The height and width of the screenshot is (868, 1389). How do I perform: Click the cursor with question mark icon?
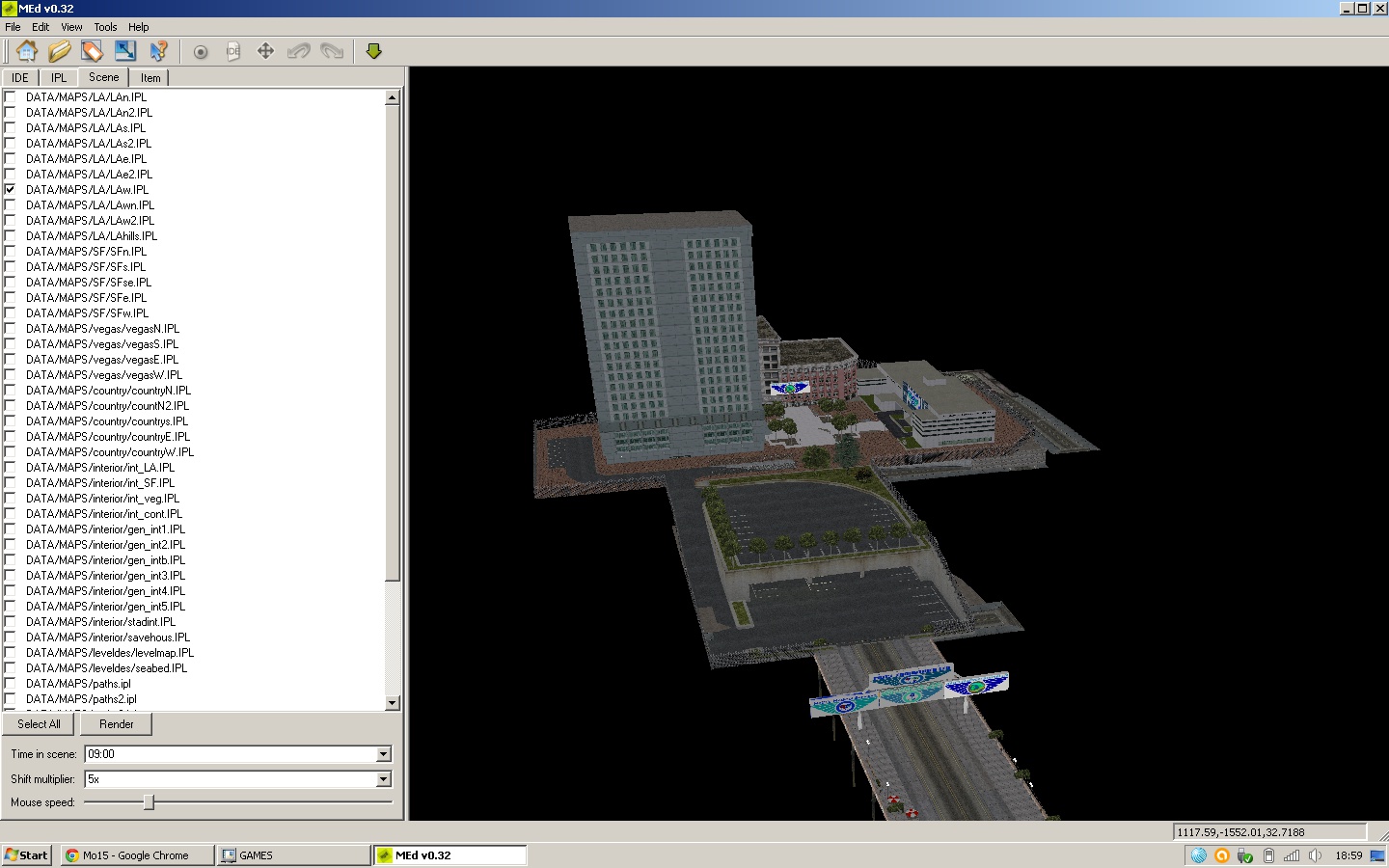coord(158,51)
